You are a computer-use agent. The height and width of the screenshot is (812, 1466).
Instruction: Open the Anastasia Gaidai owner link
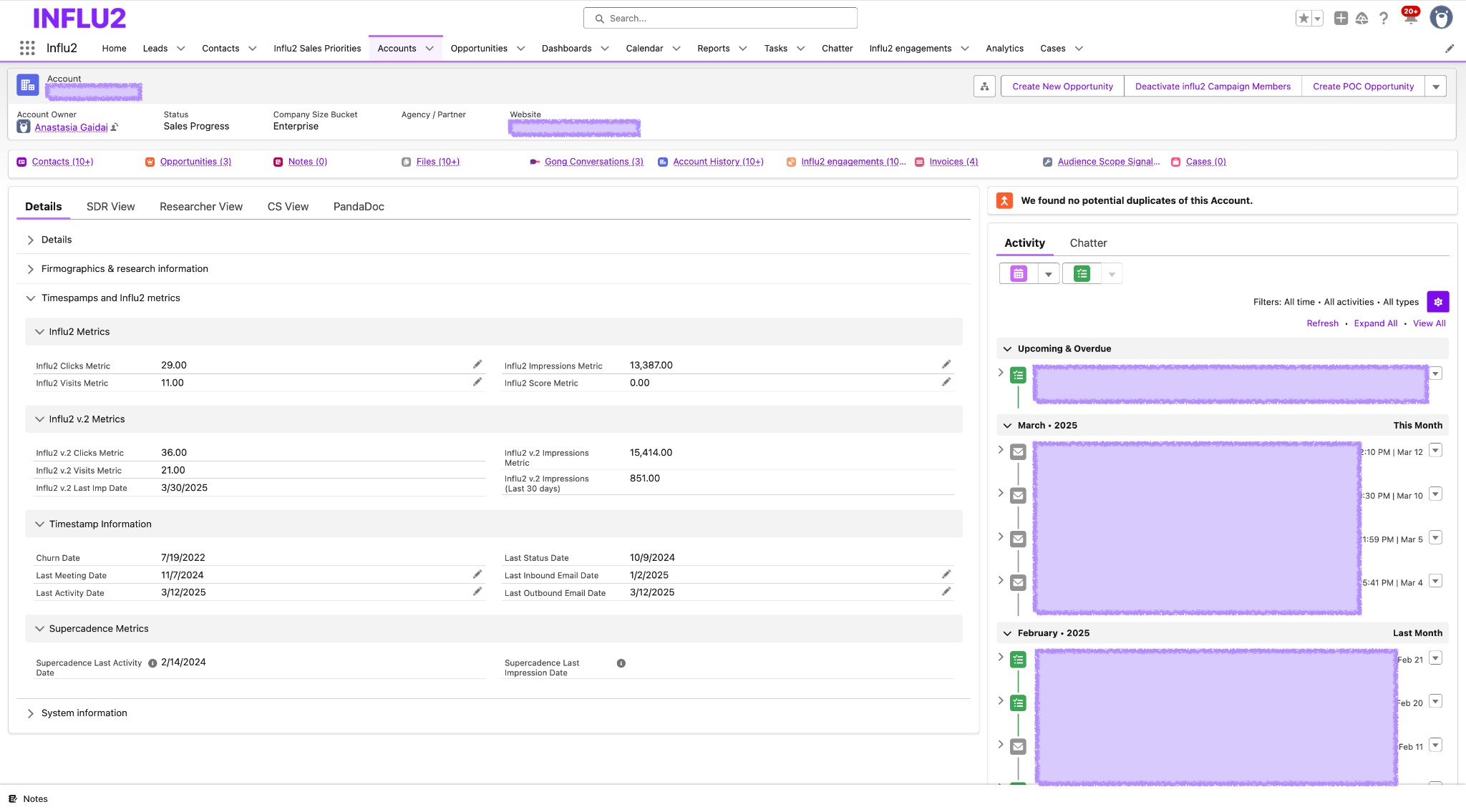(72, 127)
